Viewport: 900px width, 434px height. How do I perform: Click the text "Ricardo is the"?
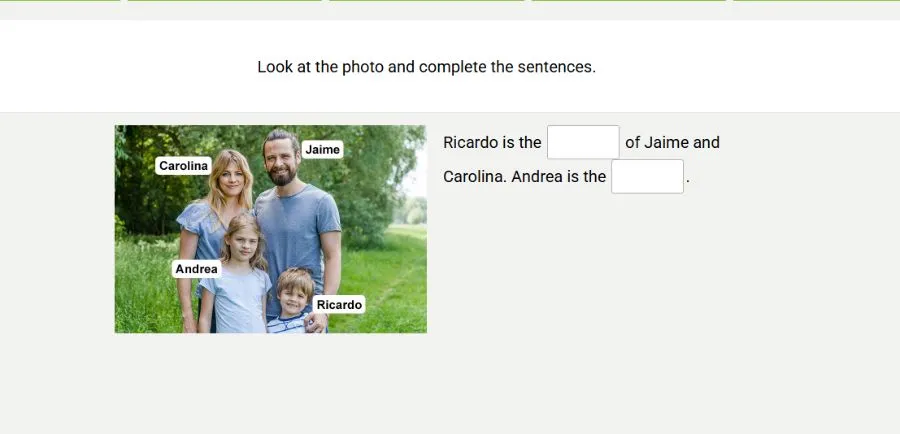pos(492,143)
